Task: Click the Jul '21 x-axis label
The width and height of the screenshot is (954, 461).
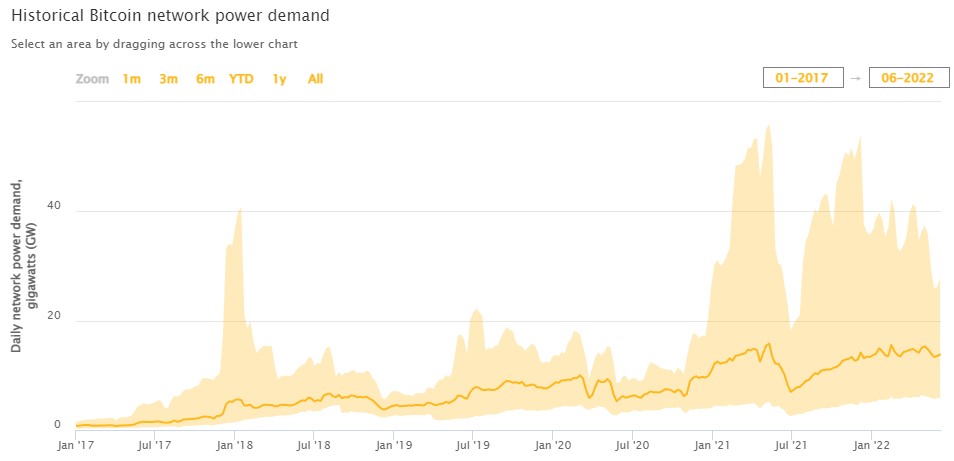Action: click(791, 444)
